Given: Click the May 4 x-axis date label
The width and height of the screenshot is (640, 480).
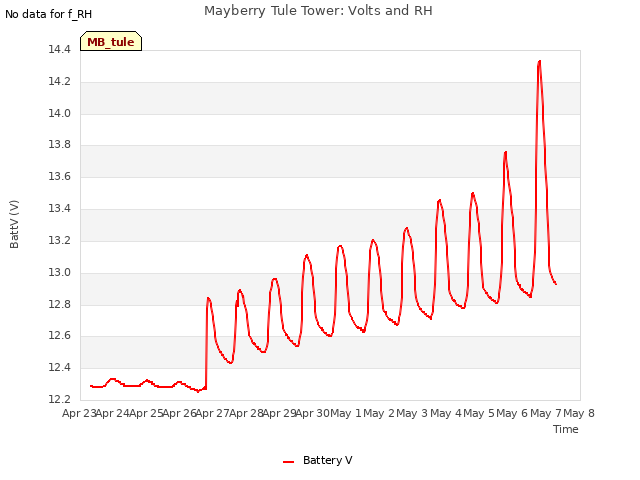Looking at the screenshot, I should (x=446, y=414).
